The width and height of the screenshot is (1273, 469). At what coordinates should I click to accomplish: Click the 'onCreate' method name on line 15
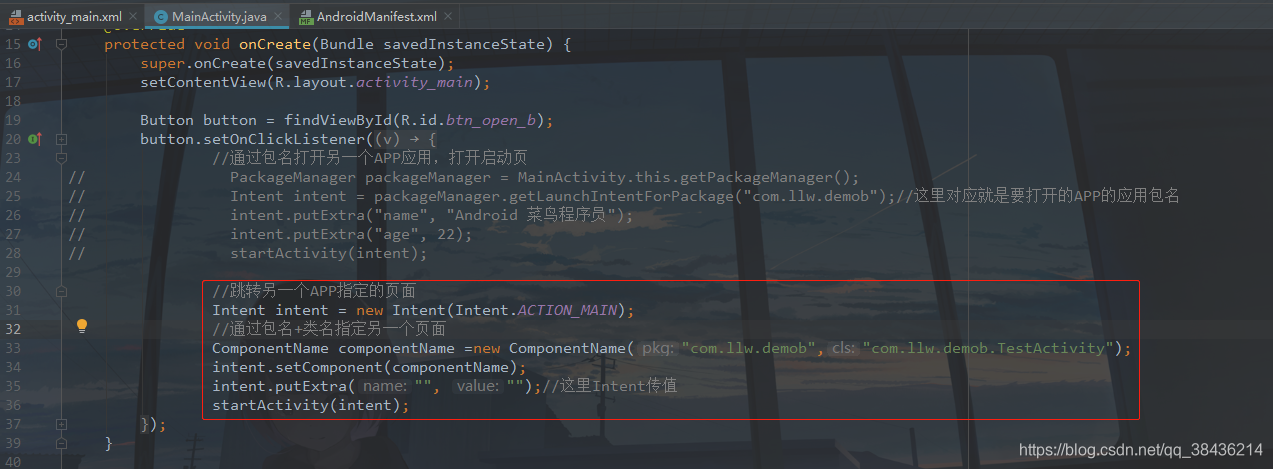coord(275,44)
